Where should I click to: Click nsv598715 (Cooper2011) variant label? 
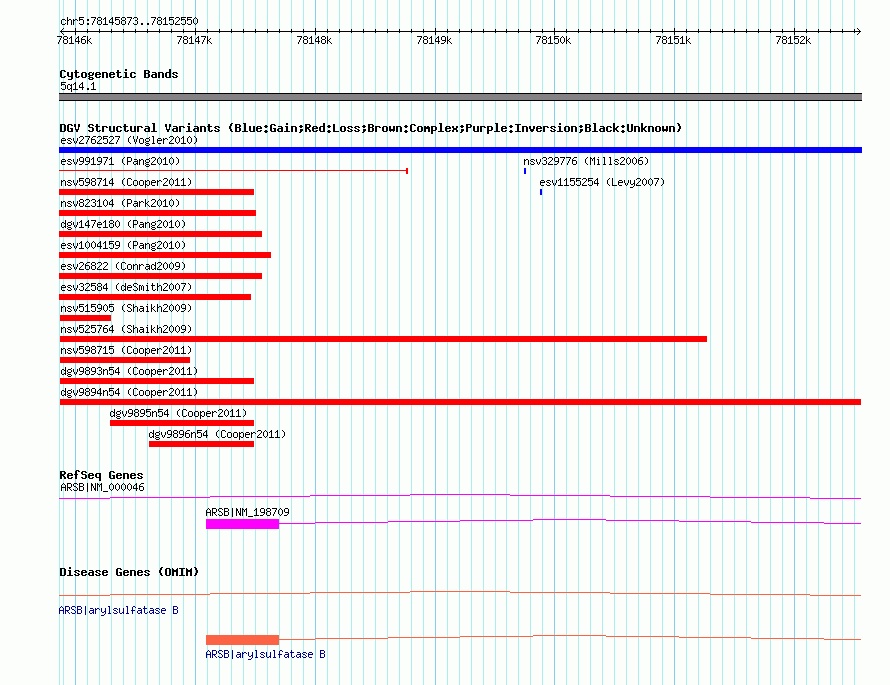(x=126, y=350)
